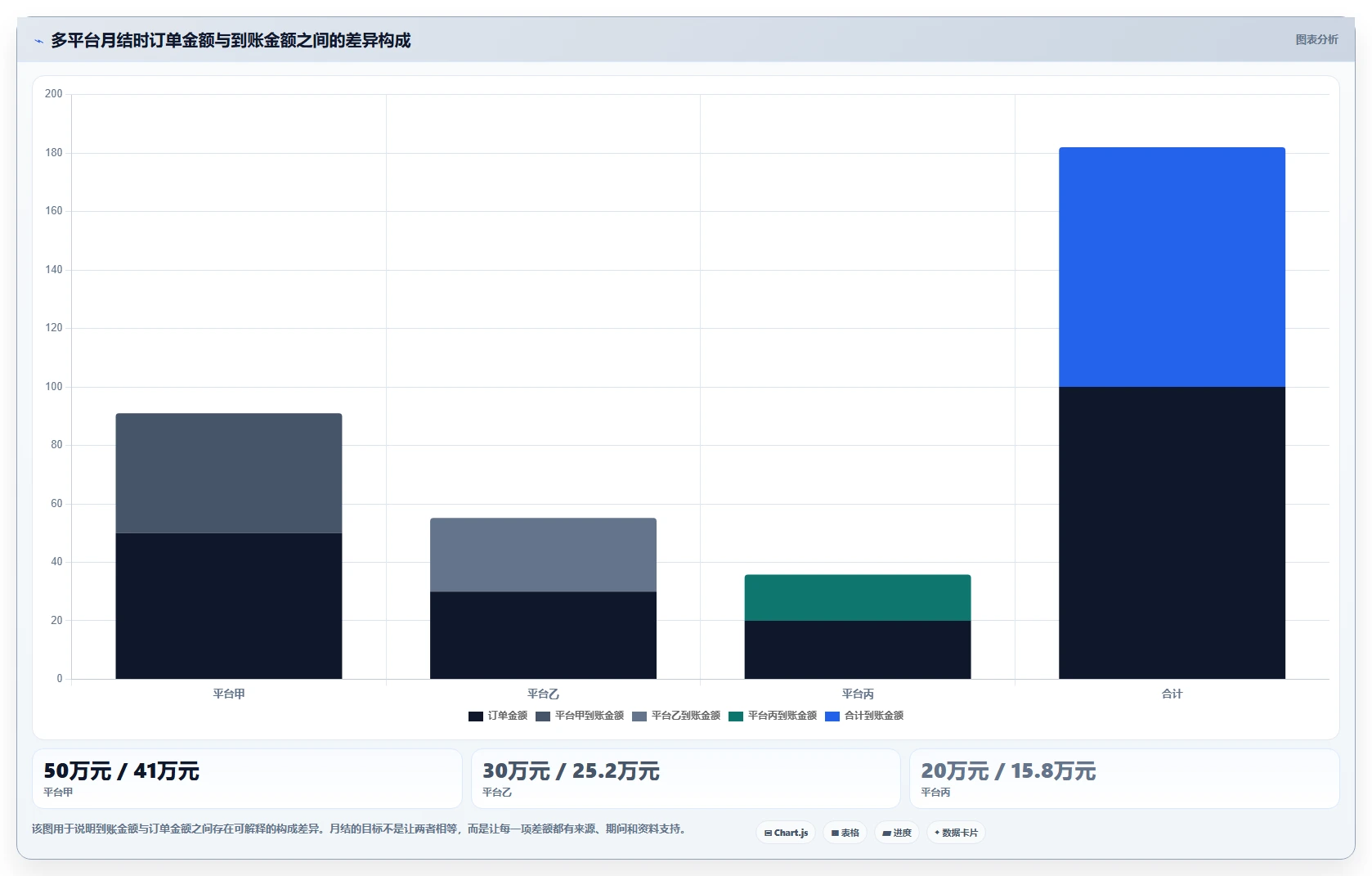
Task: Click the 表格 tag button
Action: coord(845,833)
